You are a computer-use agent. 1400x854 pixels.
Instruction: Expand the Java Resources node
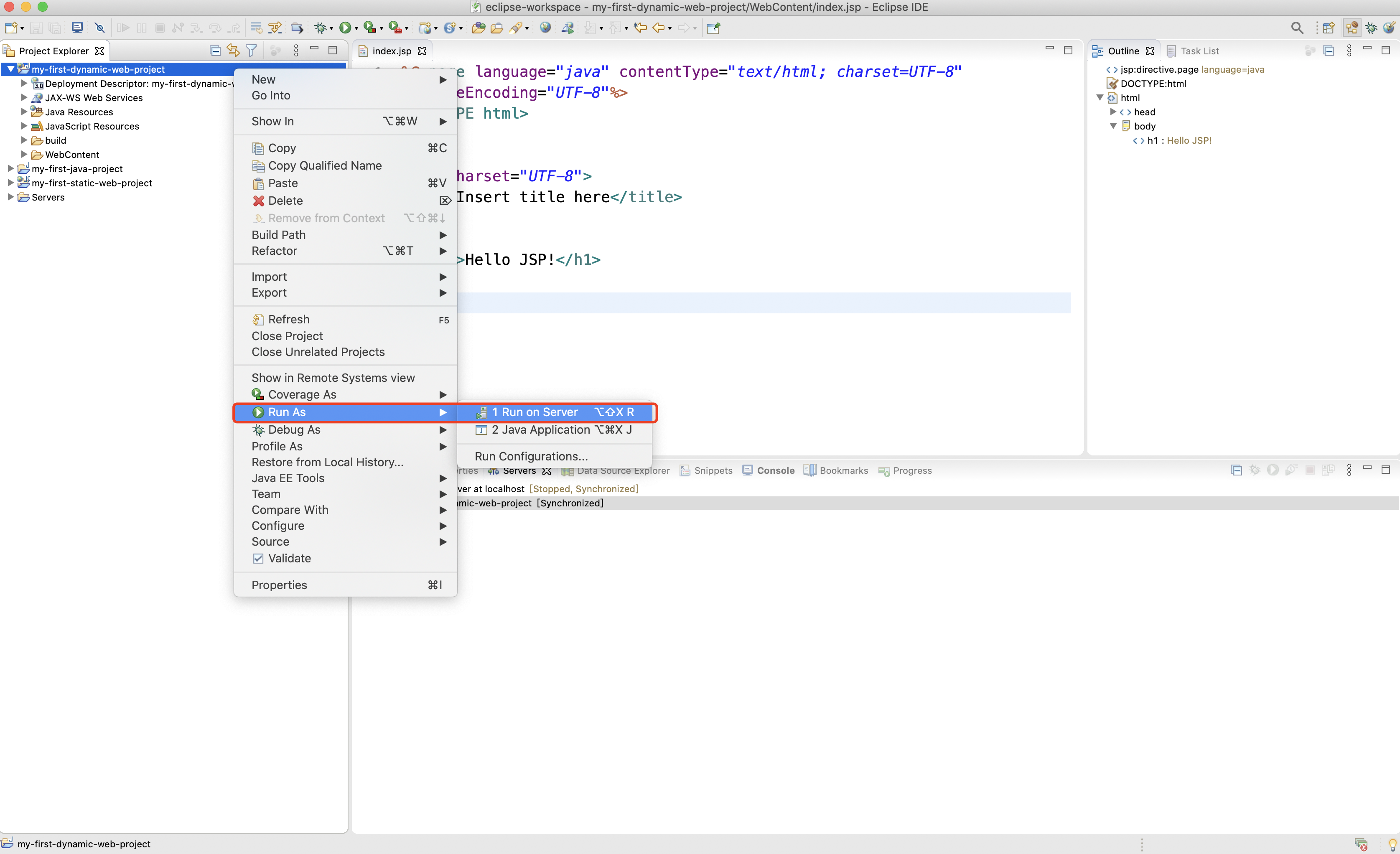24,112
